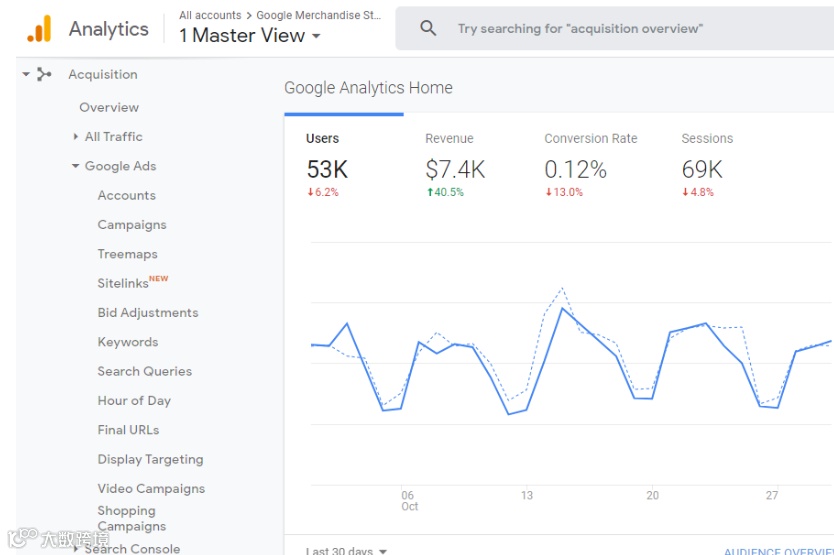Screen dimensions: 834x555
Task: Click the All accounts breadcrumb
Action: pyautogui.click(x=210, y=15)
